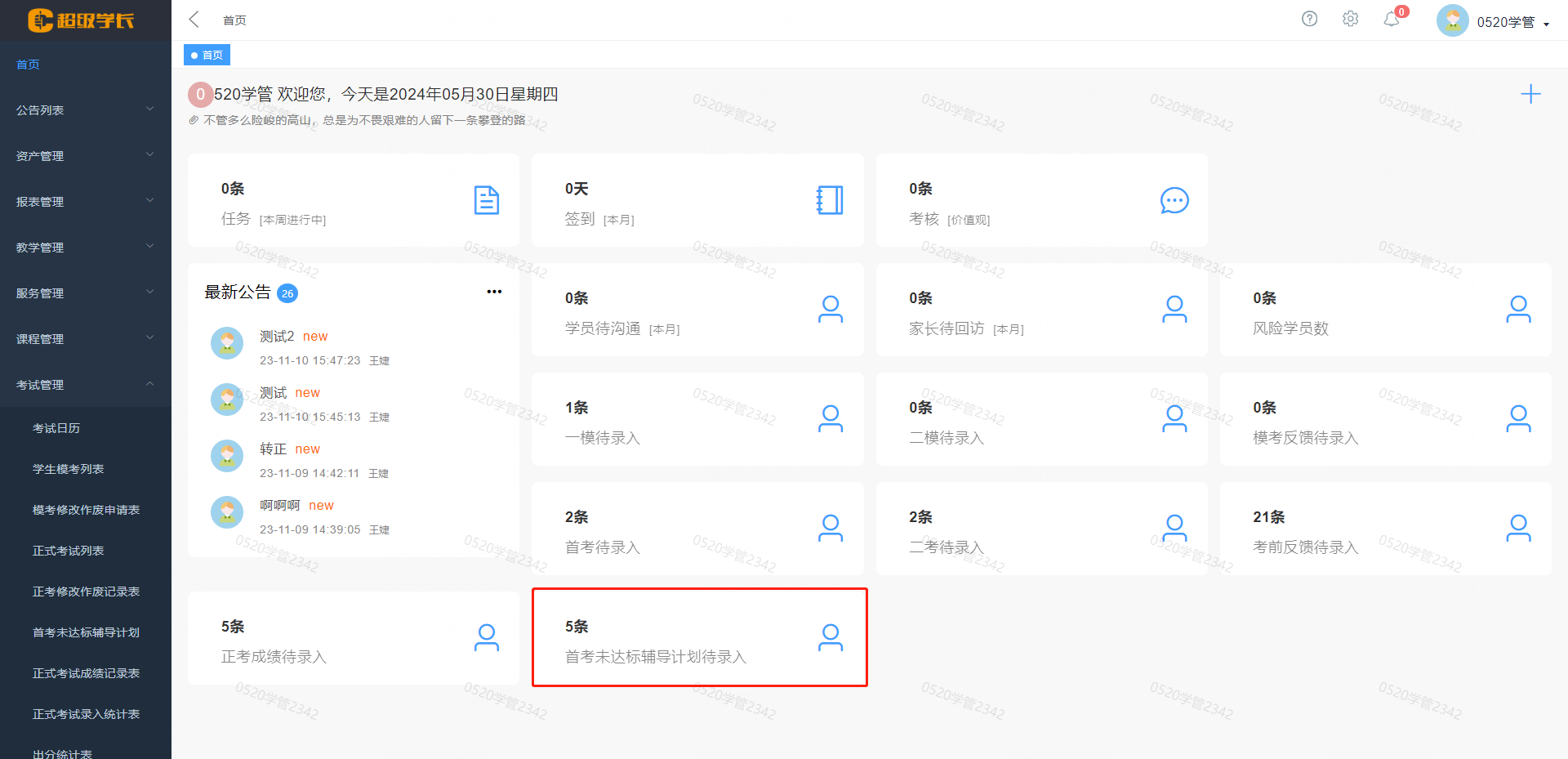Expand the 资产管理 sidebar menu
This screenshot has width=1568, height=759.
(85, 156)
